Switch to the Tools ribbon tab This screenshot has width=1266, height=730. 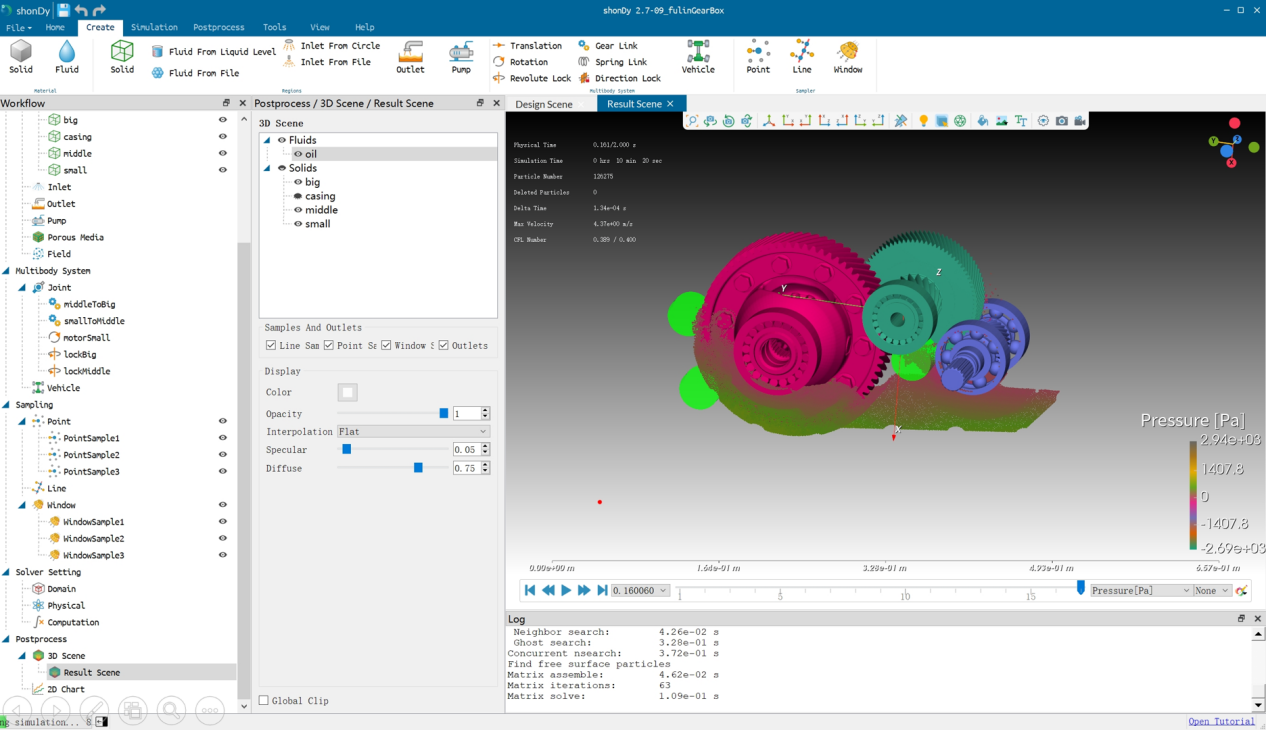[274, 28]
